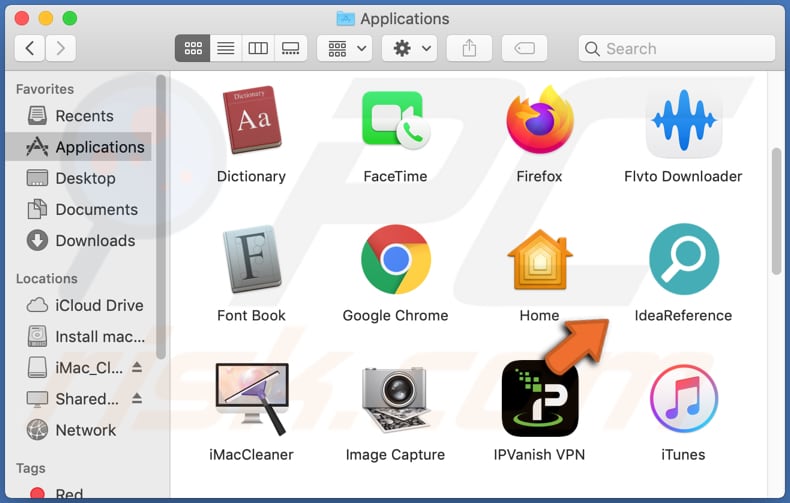
Task: Switch to gallery view
Action: point(291,48)
